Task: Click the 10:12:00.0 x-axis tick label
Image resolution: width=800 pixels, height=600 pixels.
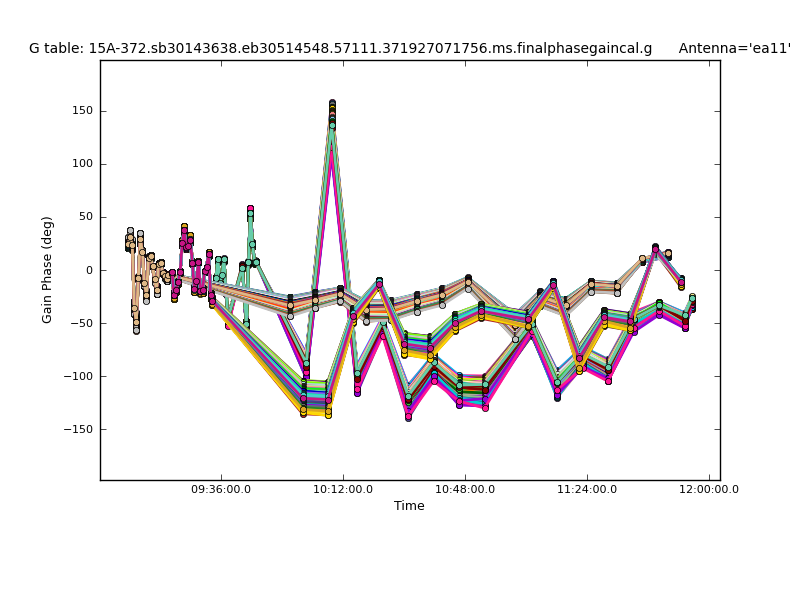Action: (343, 489)
